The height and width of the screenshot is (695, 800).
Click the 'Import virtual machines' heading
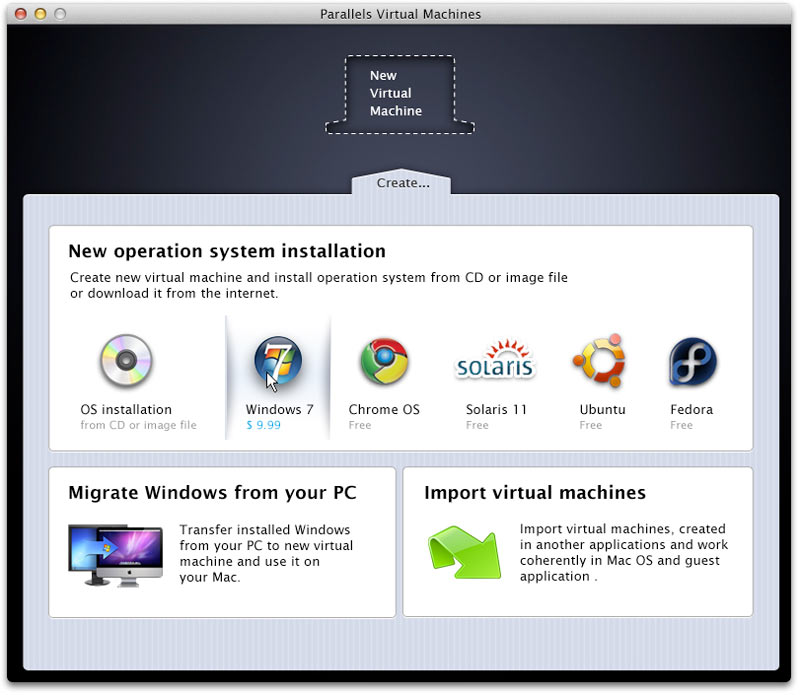pos(535,493)
